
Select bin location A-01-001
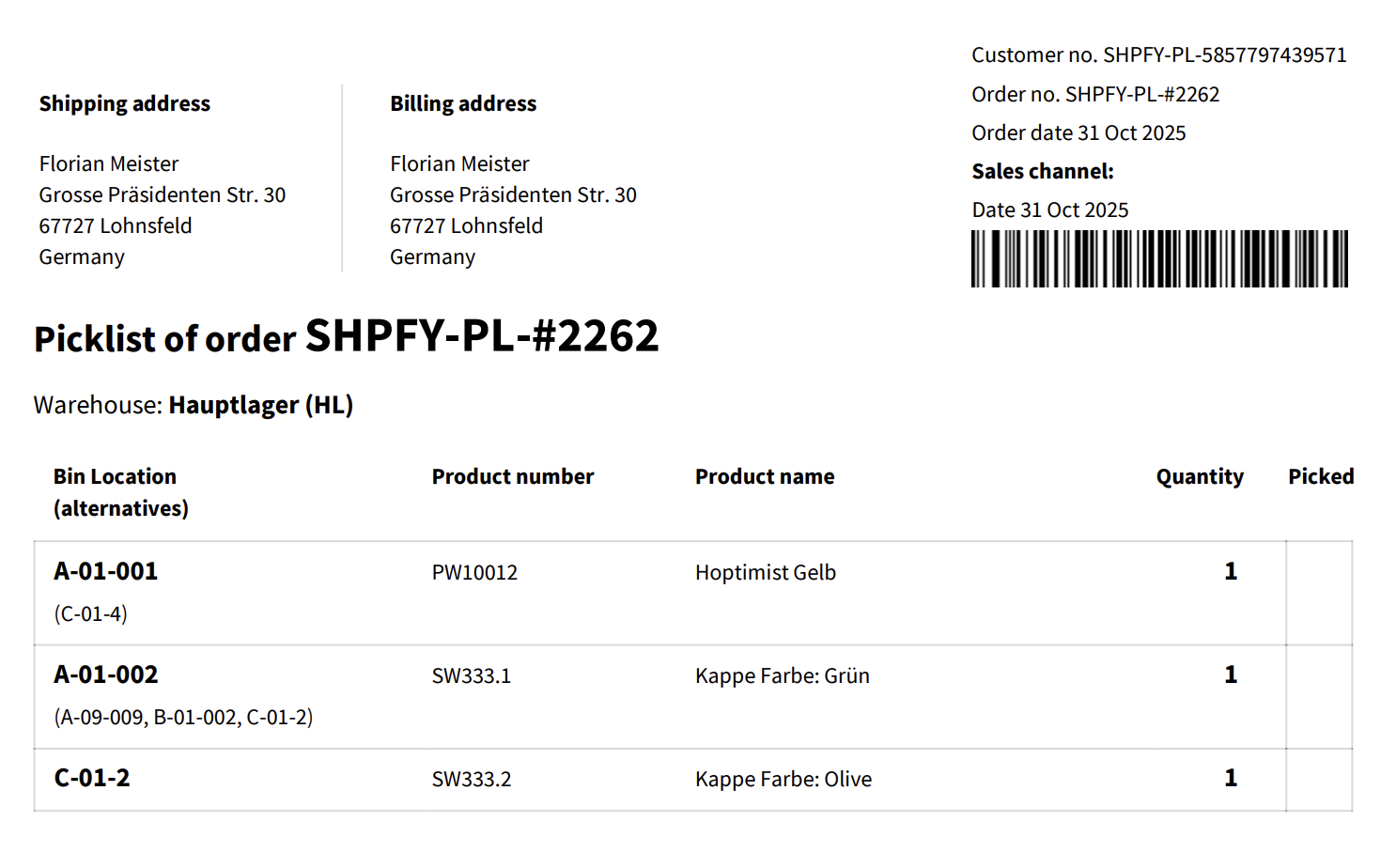(106, 571)
